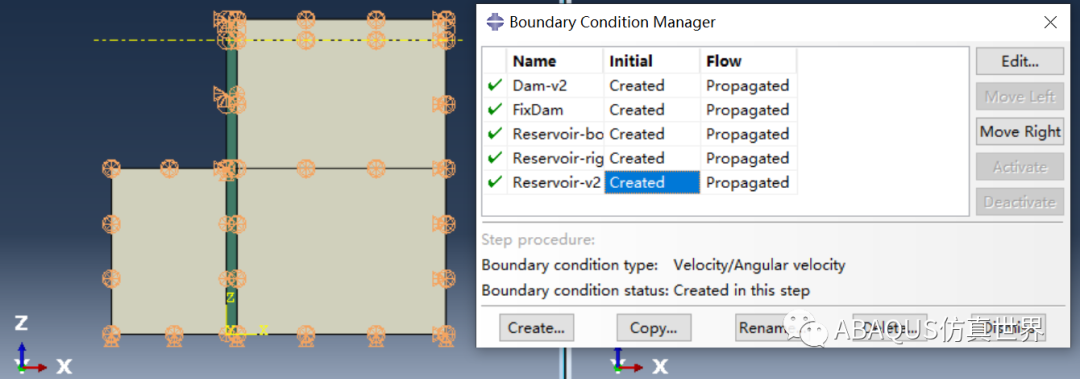Click the Edit... button
Image resolution: width=1080 pixels, height=379 pixels.
(1019, 61)
